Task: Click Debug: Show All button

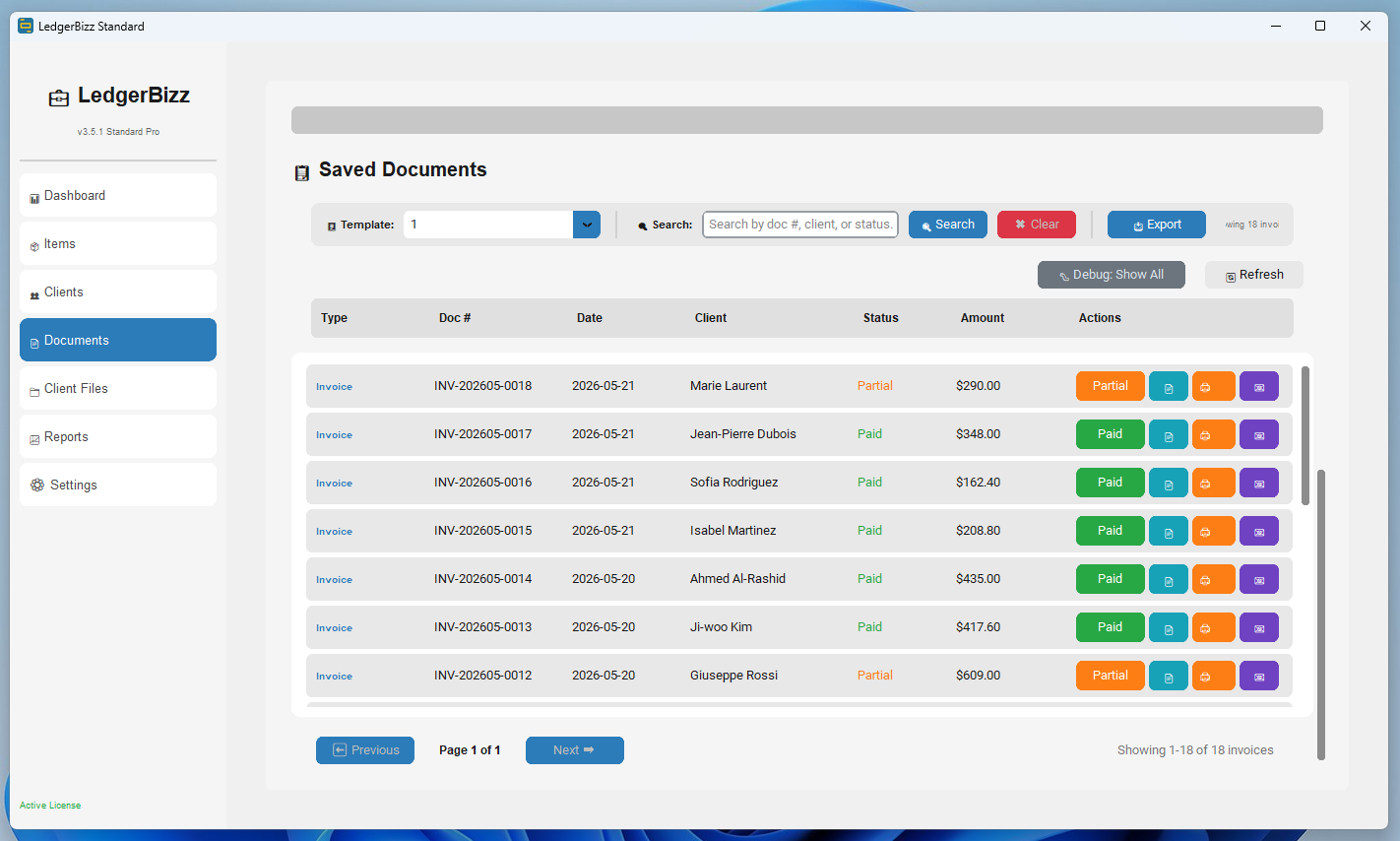Action: [x=1112, y=275]
